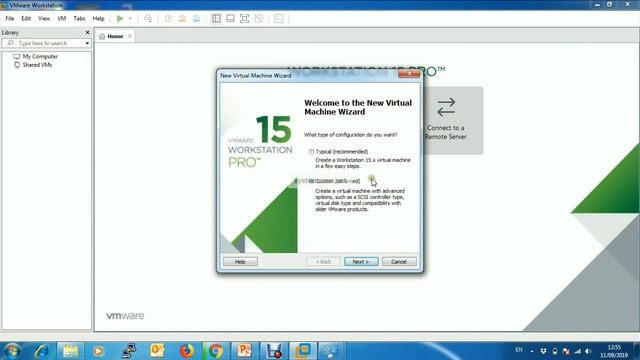Click the Enter Full Screen icon
640x360 pixels.
click(x=244, y=18)
